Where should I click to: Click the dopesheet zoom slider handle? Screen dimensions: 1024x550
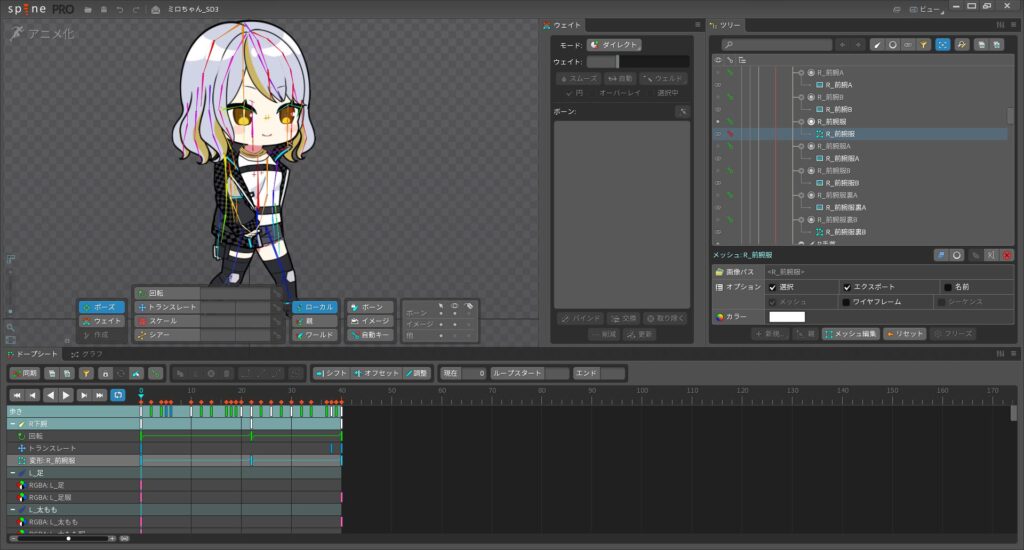pos(68,538)
